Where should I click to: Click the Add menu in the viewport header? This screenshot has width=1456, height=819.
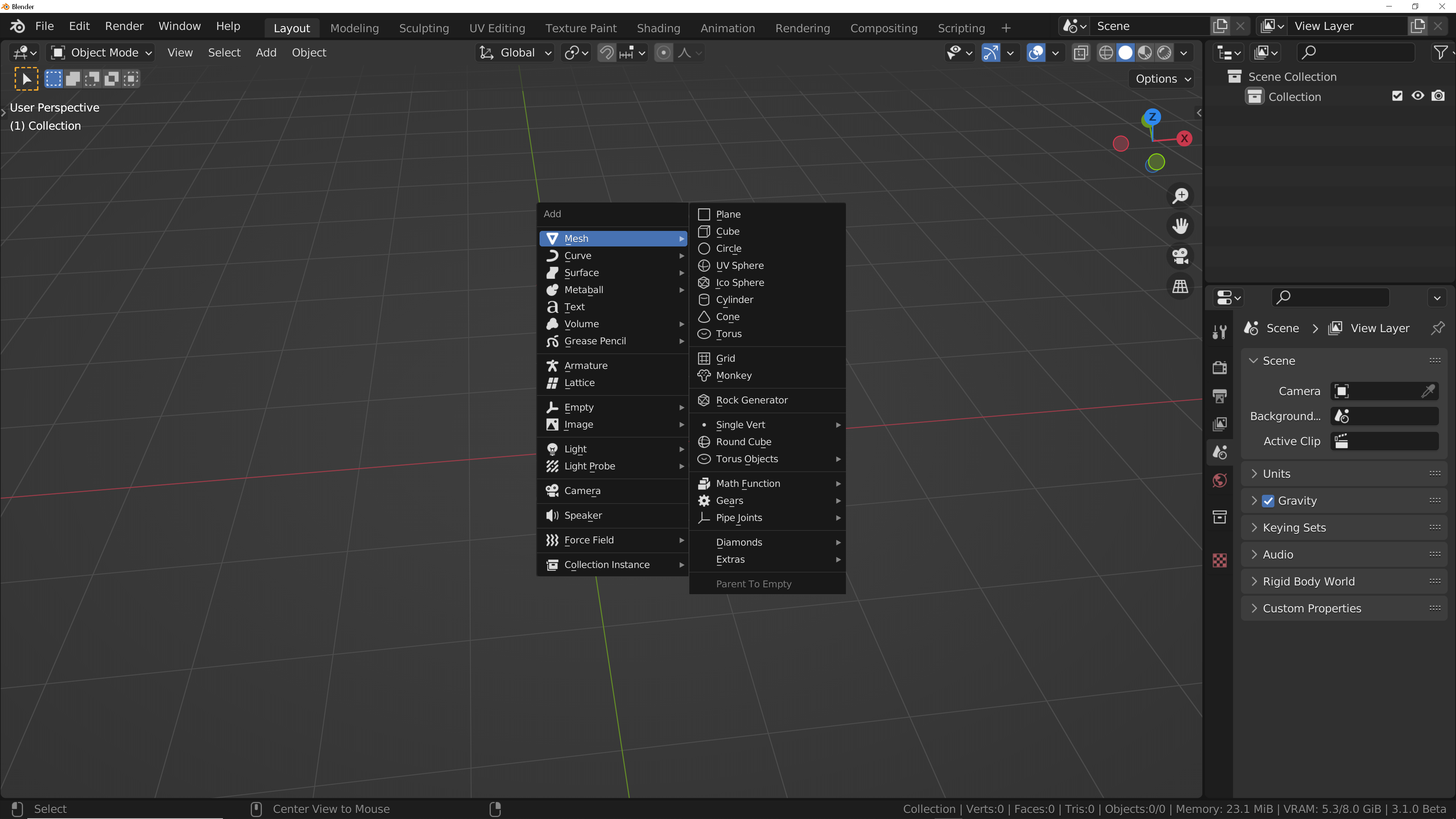point(266,53)
